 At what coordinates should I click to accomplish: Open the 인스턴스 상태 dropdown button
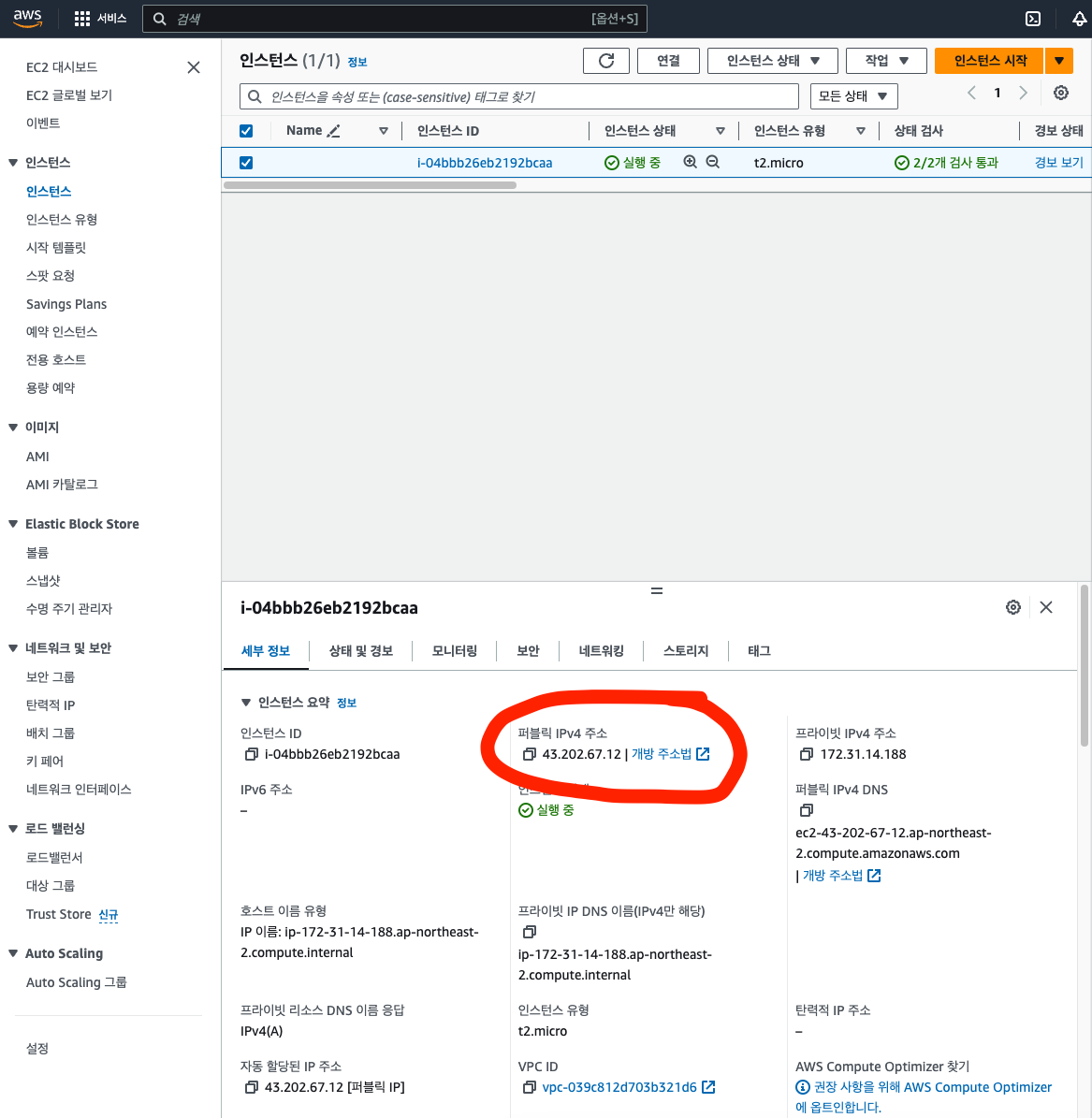[x=773, y=61]
